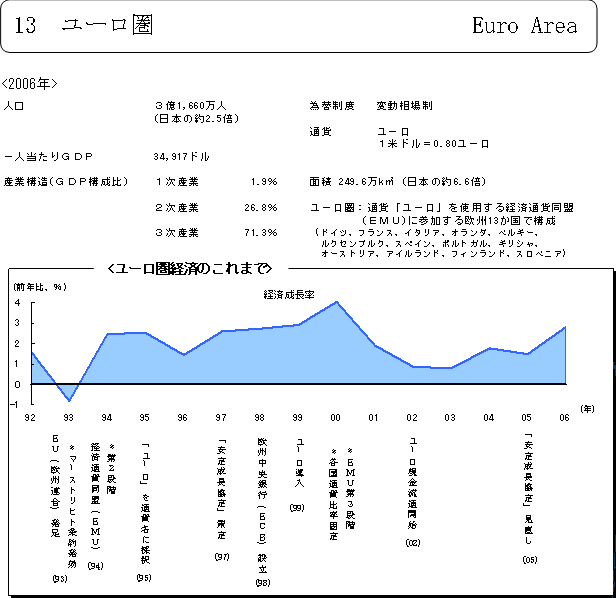Click the '一人当たりGDP' label
The width and height of the screenshot is (616, 598).
48,157
